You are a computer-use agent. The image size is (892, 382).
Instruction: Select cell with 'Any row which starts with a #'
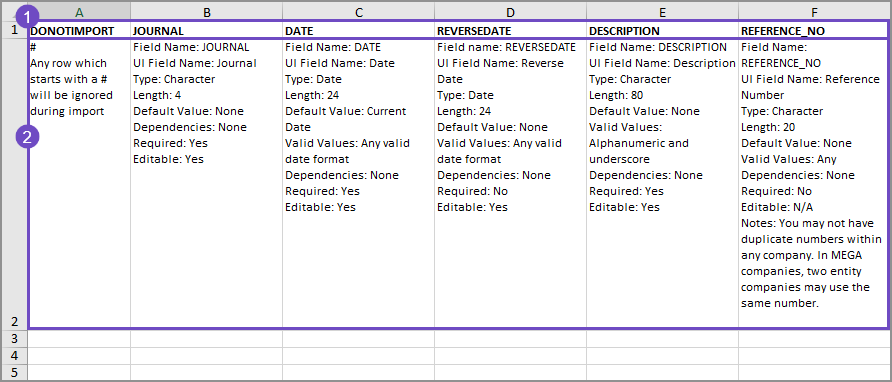(79, 184)
